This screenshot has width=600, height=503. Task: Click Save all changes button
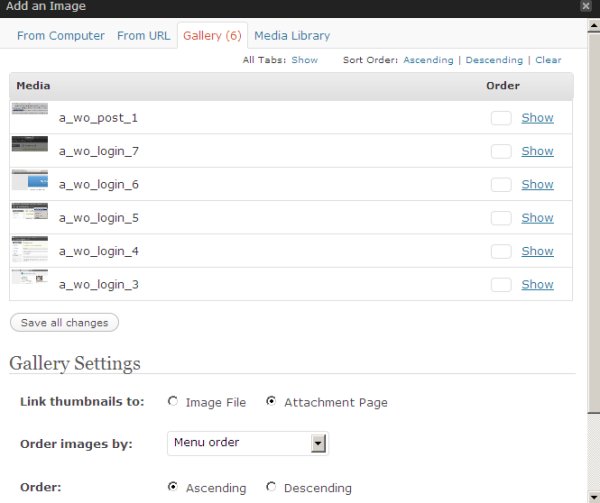[x=64, y=323]
